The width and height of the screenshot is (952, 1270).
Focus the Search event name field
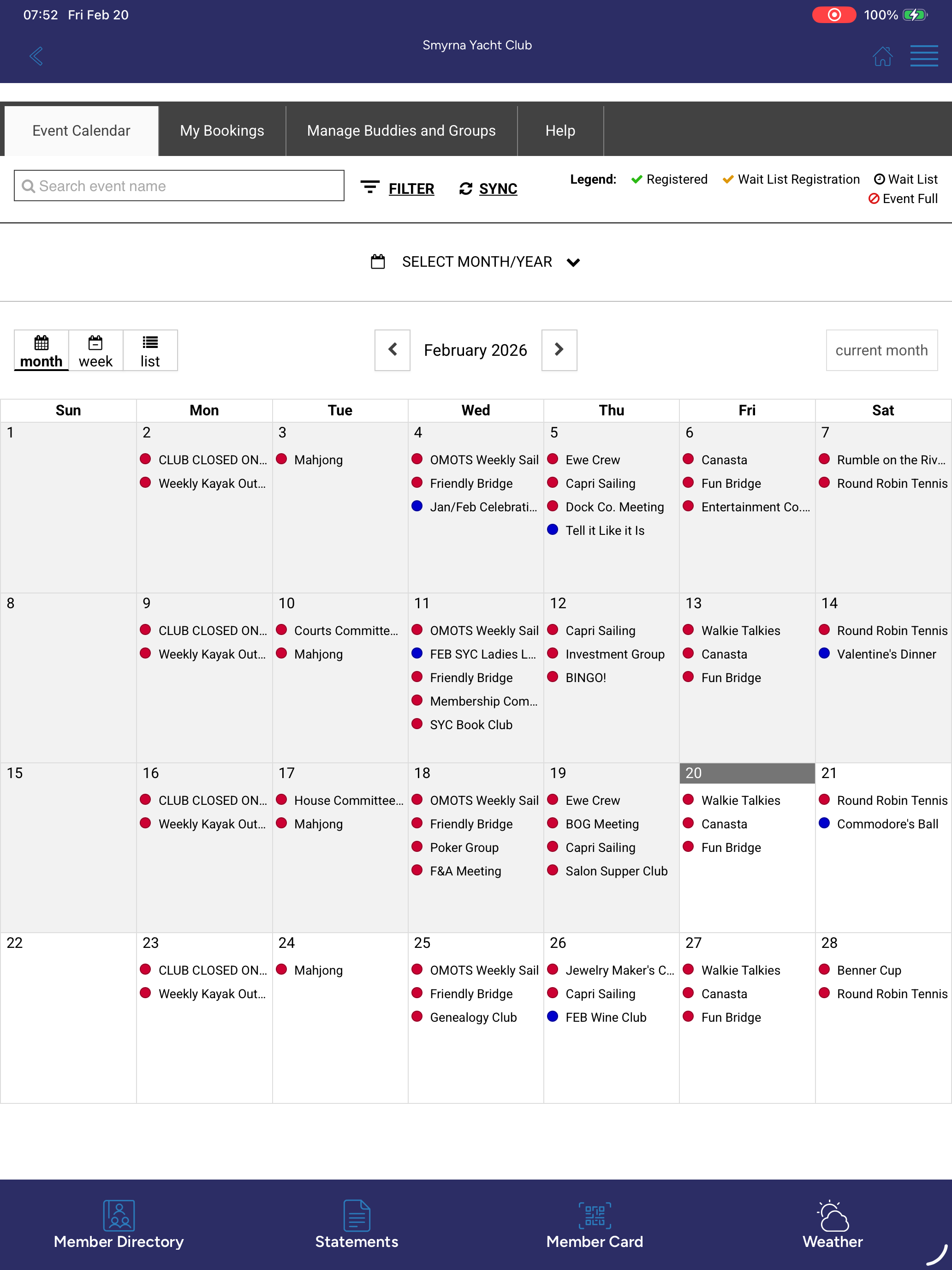tap(179, 186)
